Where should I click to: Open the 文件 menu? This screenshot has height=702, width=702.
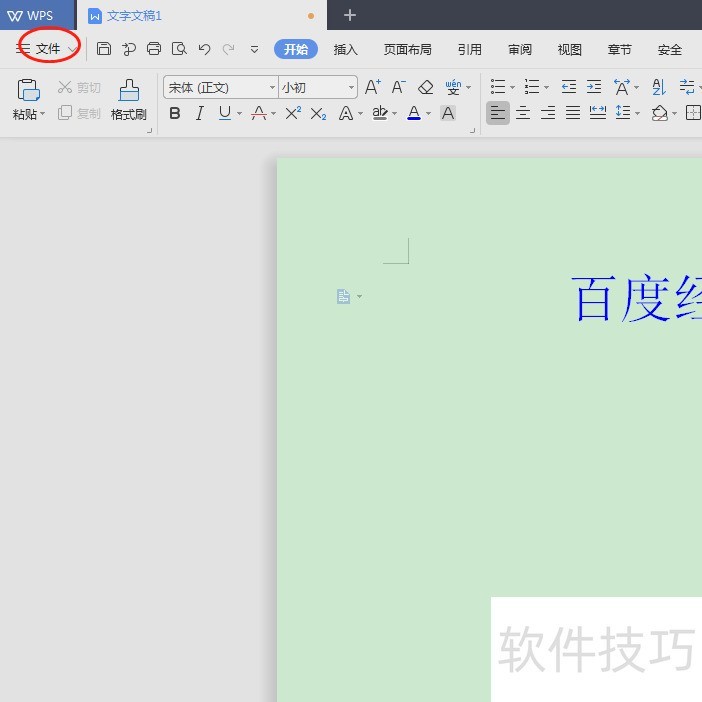pos(47,48)
